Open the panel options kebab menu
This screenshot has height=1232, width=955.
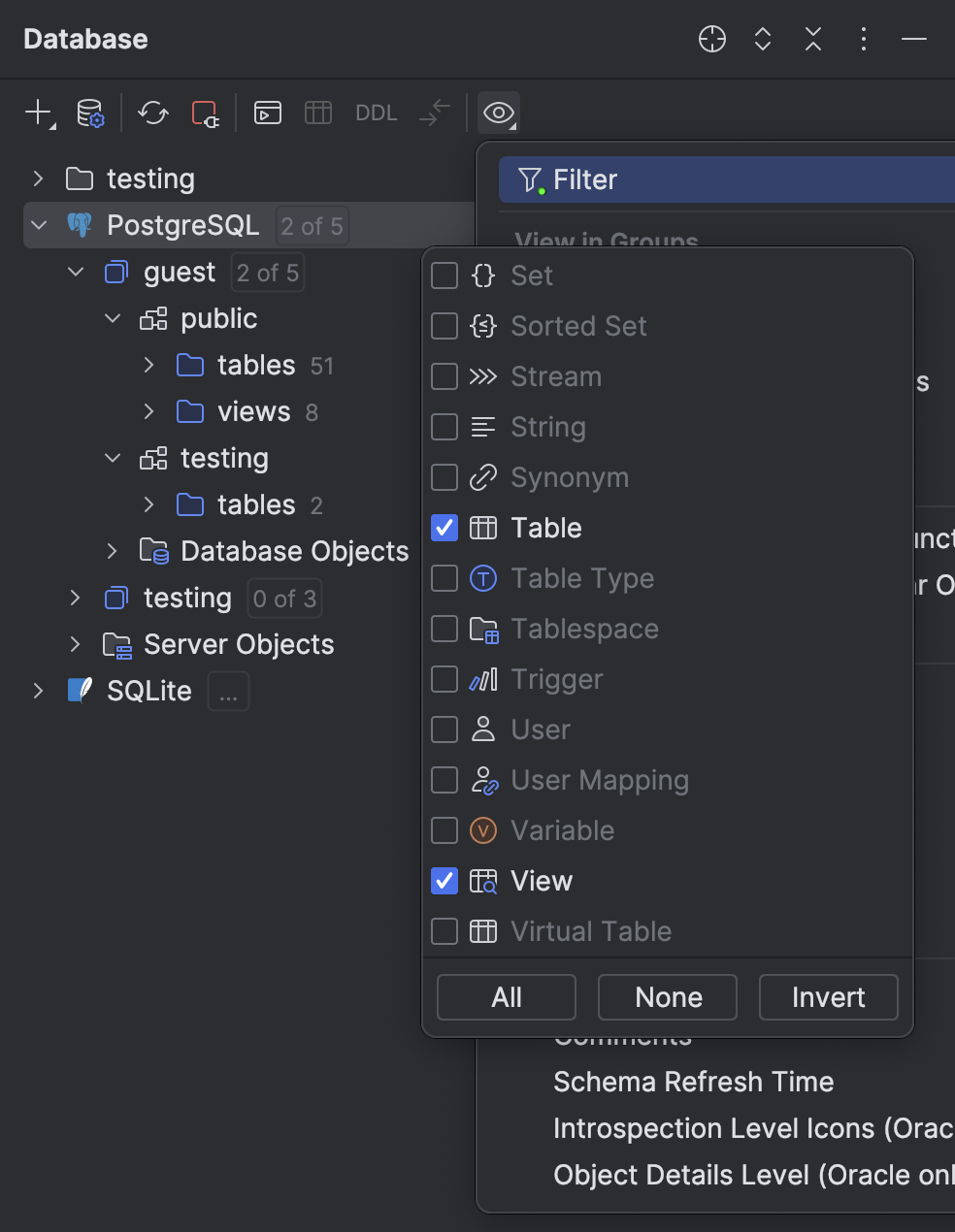[x=864, y=40]
